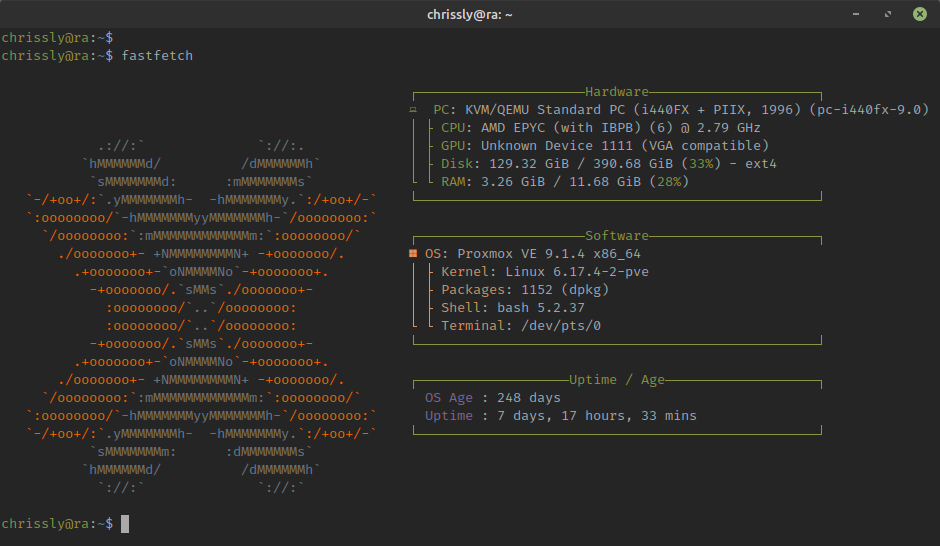Click the 'Packages:' label
The width and height of the screenshot is (940, 546).
(x=477, y=289)
